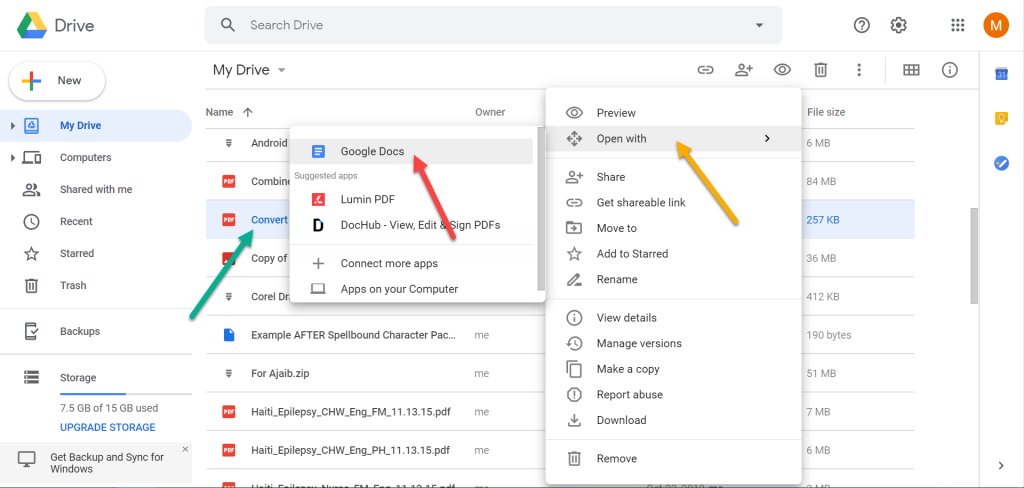
Task: Open Shared with me
Action: pyautogui.click(x=95, y=189)
